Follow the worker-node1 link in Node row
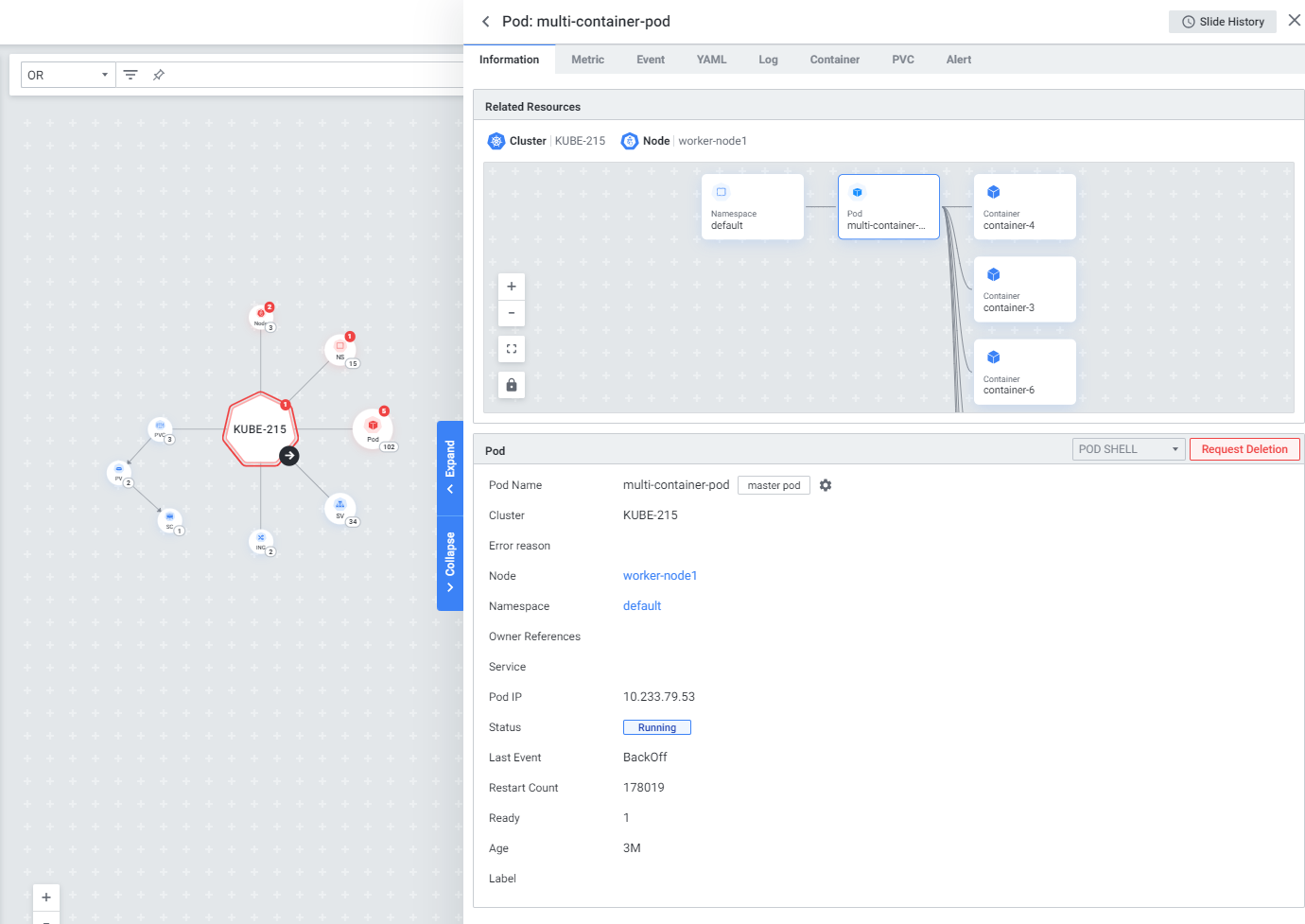Image resolution: width=1305 pixels, height=924 pixels. pyautogui.click(x=660, y=576)
